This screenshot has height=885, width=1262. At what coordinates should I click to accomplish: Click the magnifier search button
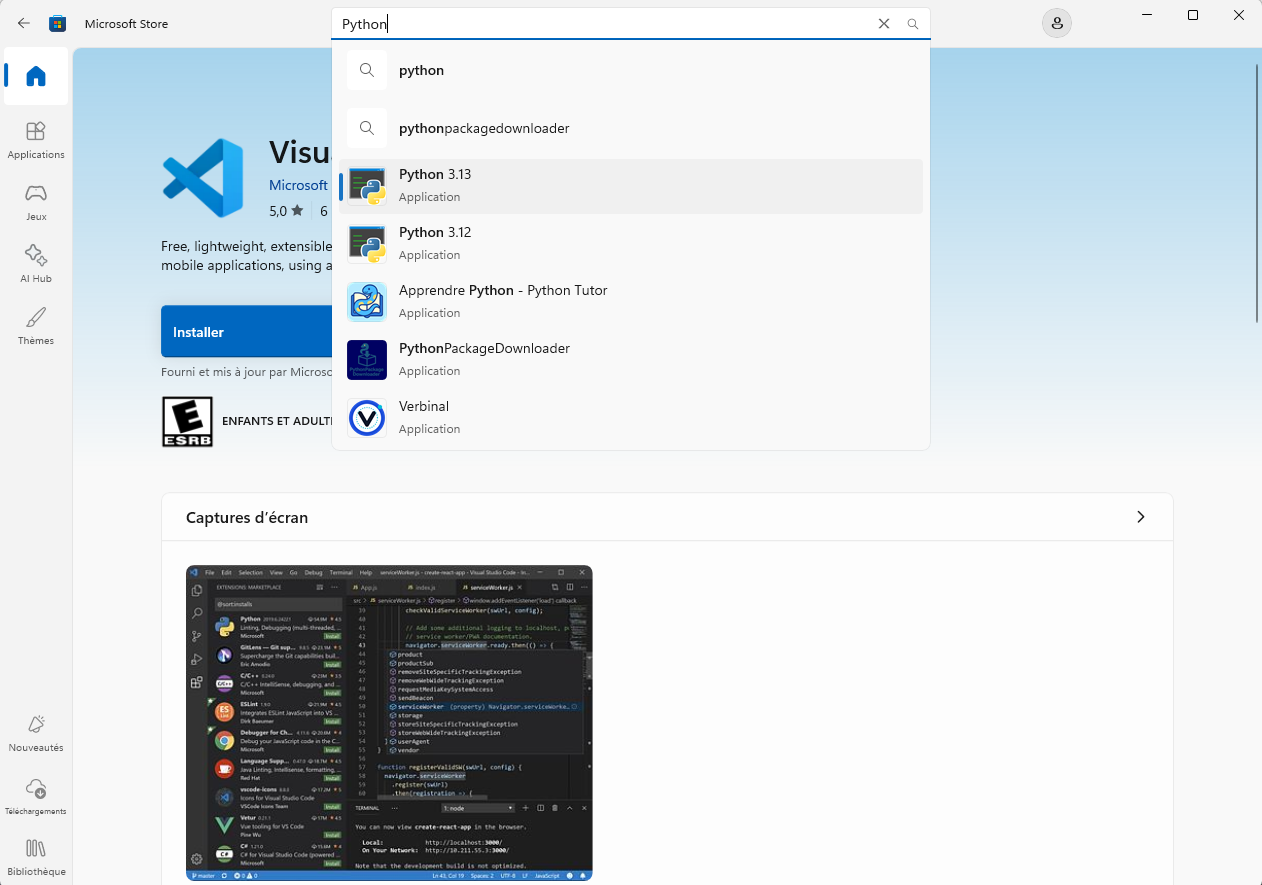click(913, 24)
